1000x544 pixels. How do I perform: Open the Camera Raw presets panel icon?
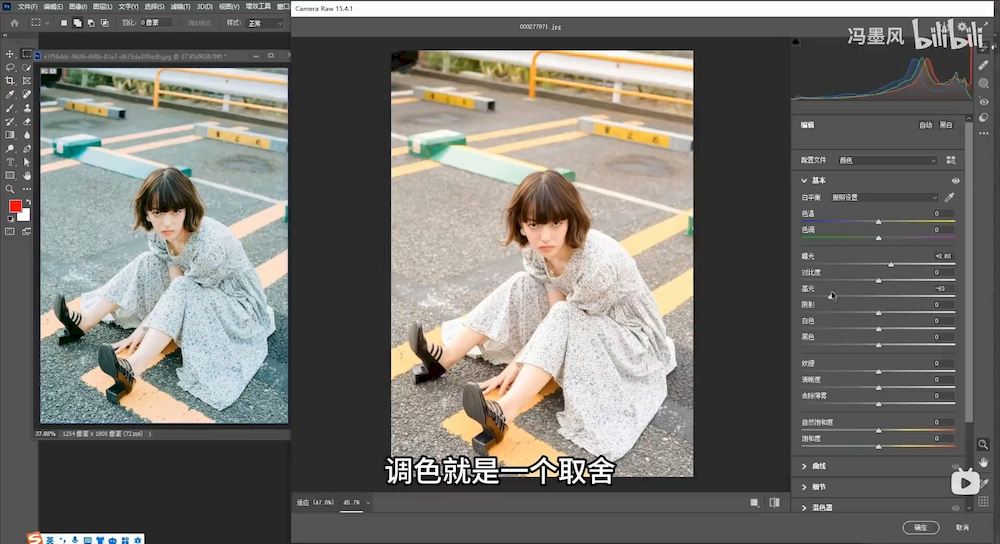984,117
